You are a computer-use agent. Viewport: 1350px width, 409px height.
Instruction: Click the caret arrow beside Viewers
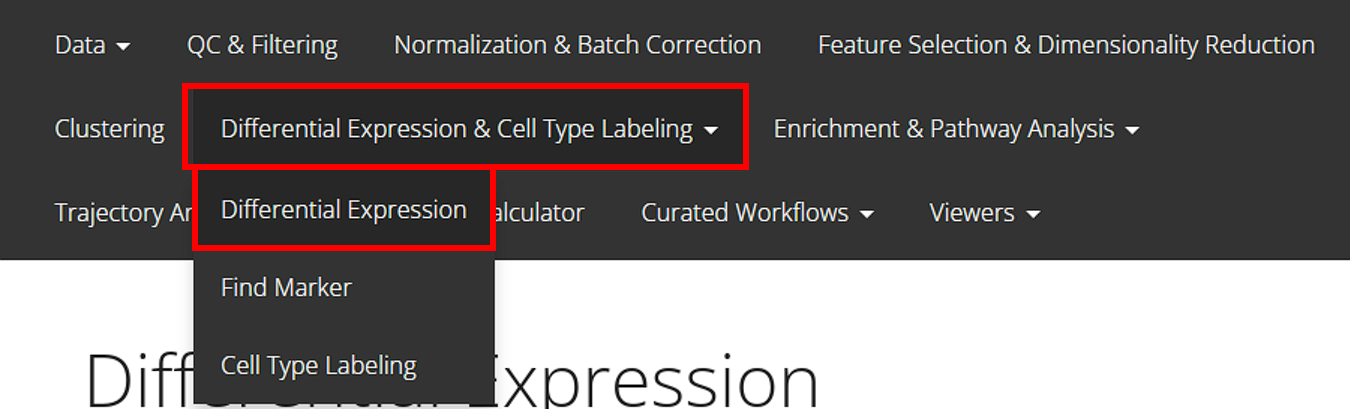(1033, 214)
